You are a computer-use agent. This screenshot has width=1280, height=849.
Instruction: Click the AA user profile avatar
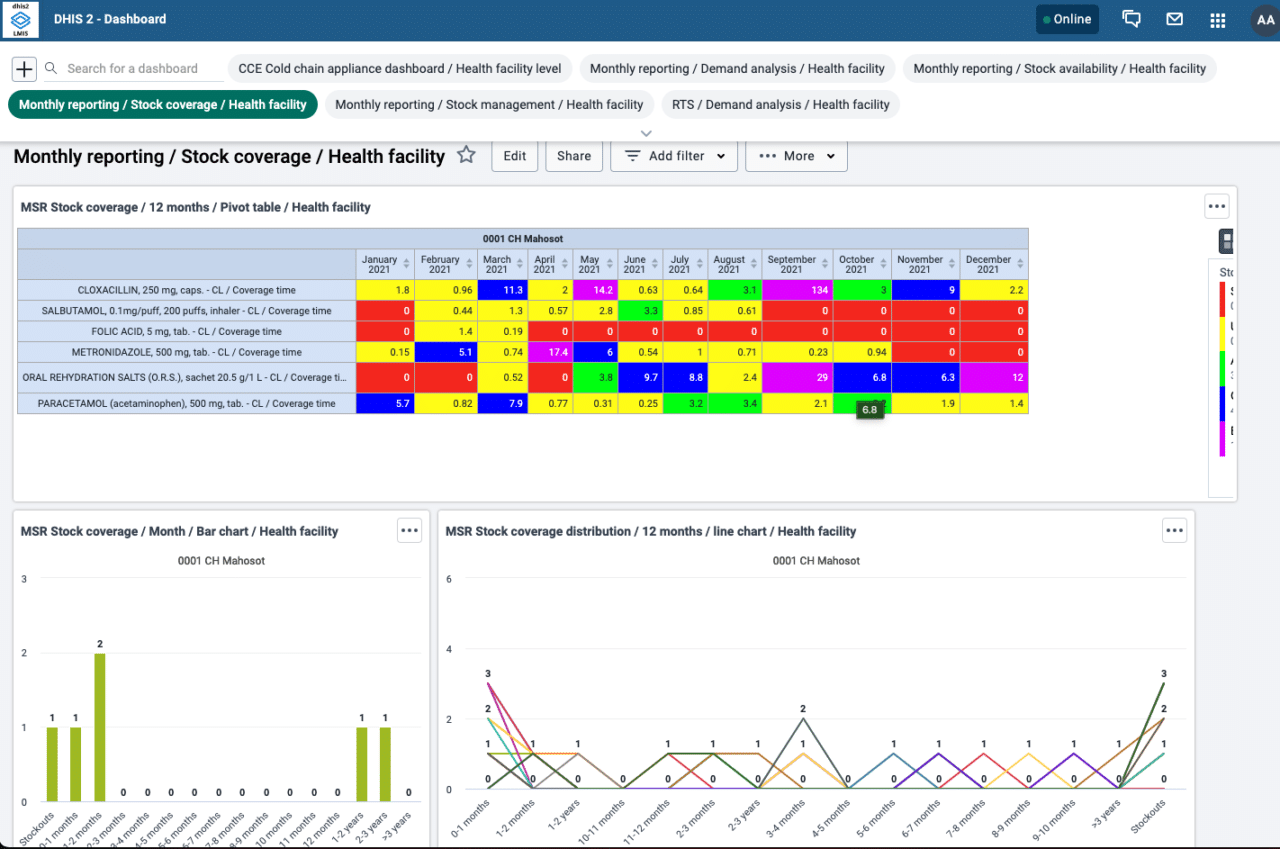point(1263,19)
